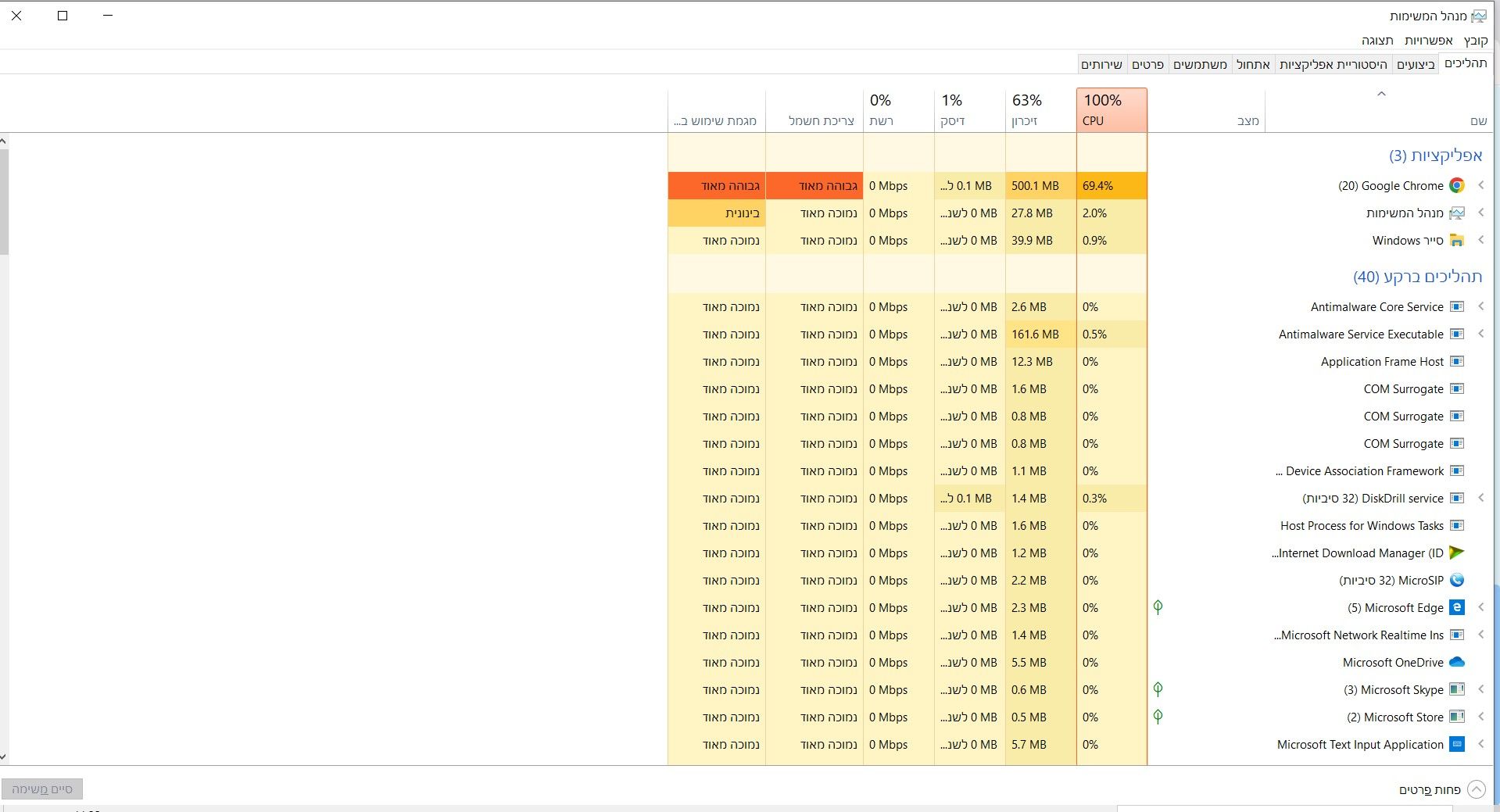
Task: Sort by the דיסק (Disk) 1% column header
Action: coord(969,109)
